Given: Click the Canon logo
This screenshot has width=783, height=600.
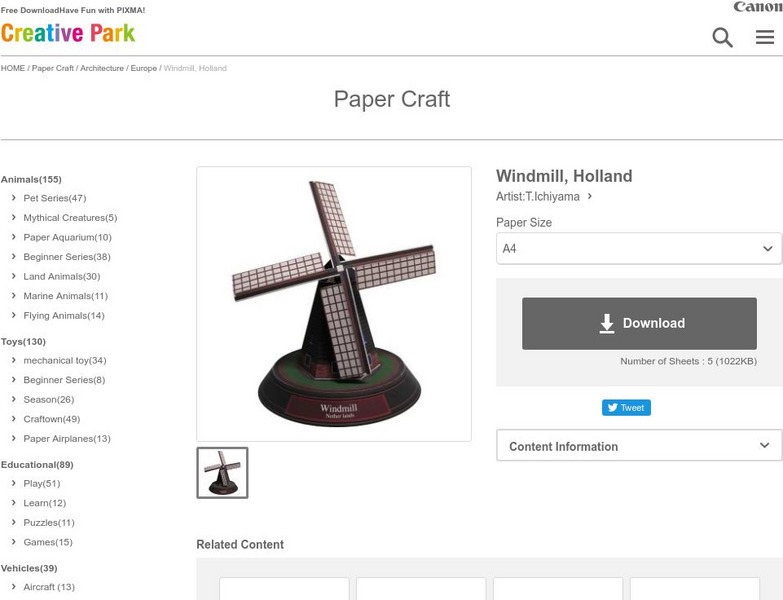Looking at the screenshot, I should tap(758, 6).
